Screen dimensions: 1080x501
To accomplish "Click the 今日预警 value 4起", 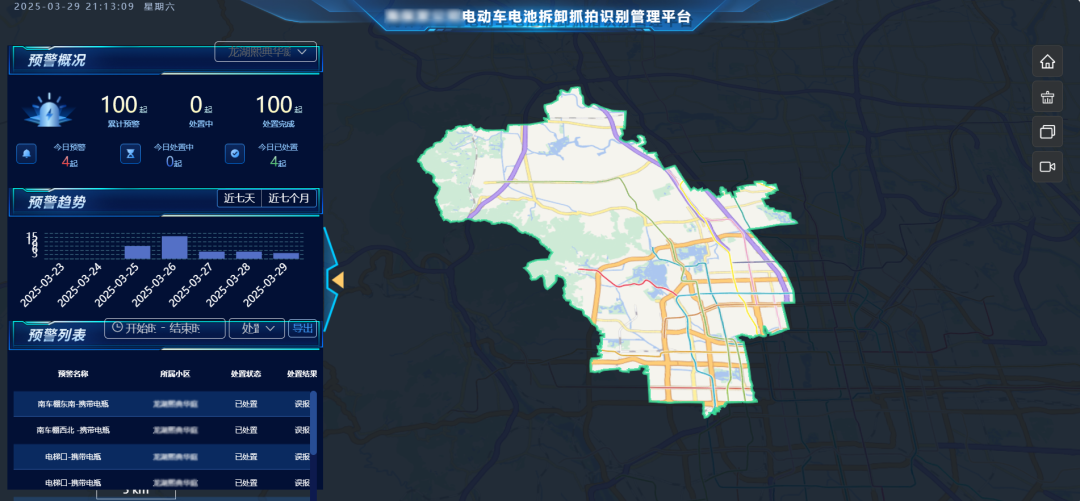I will (x=70, y=162).
